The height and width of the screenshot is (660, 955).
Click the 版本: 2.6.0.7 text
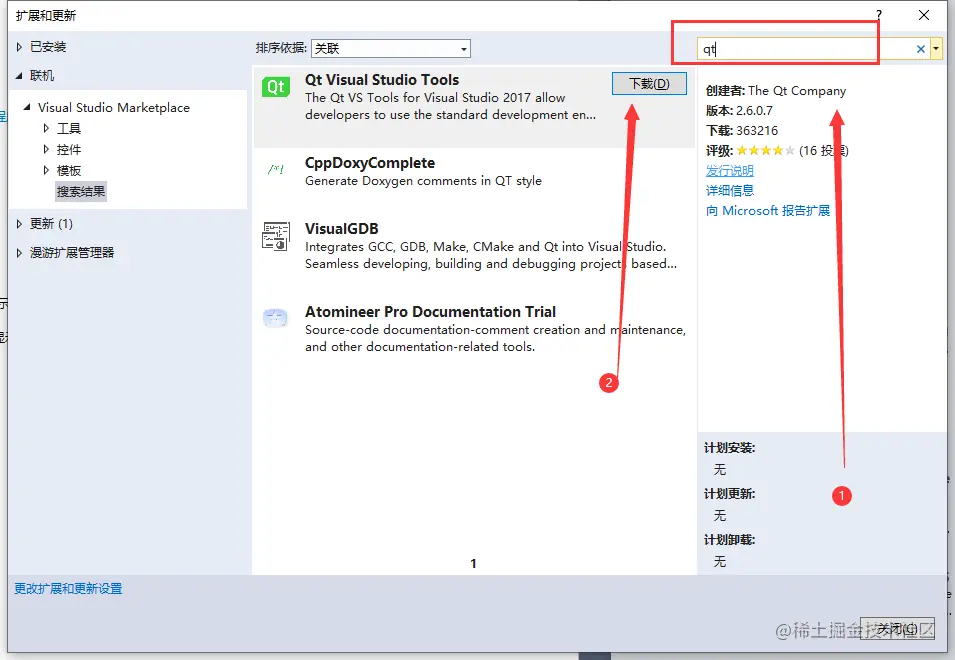click(739, 111)
